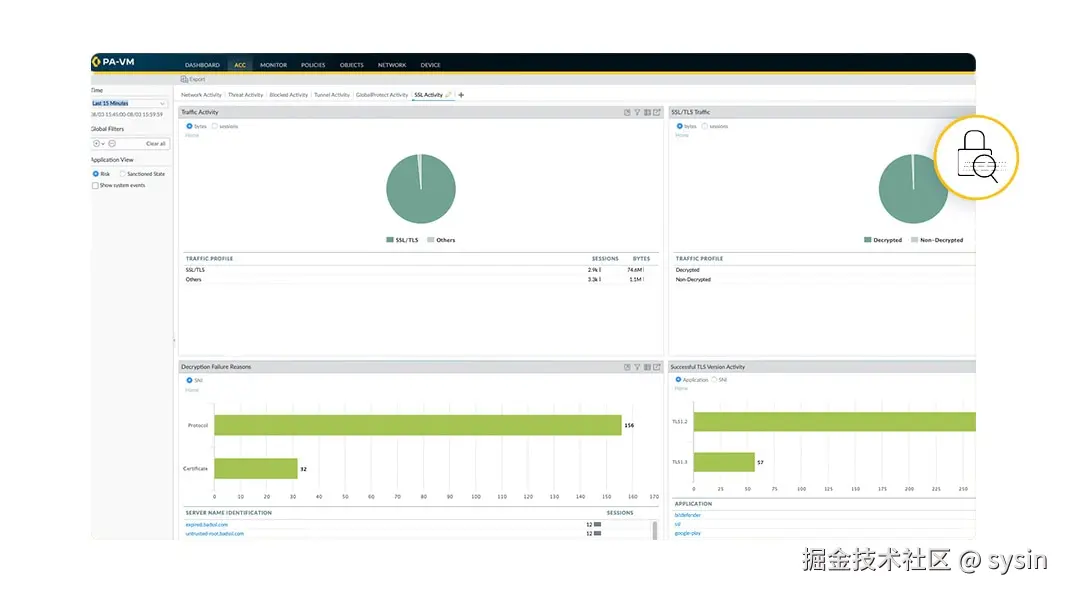
Task: Click the server name table scrollbar
Action: [x=655, y=530]
